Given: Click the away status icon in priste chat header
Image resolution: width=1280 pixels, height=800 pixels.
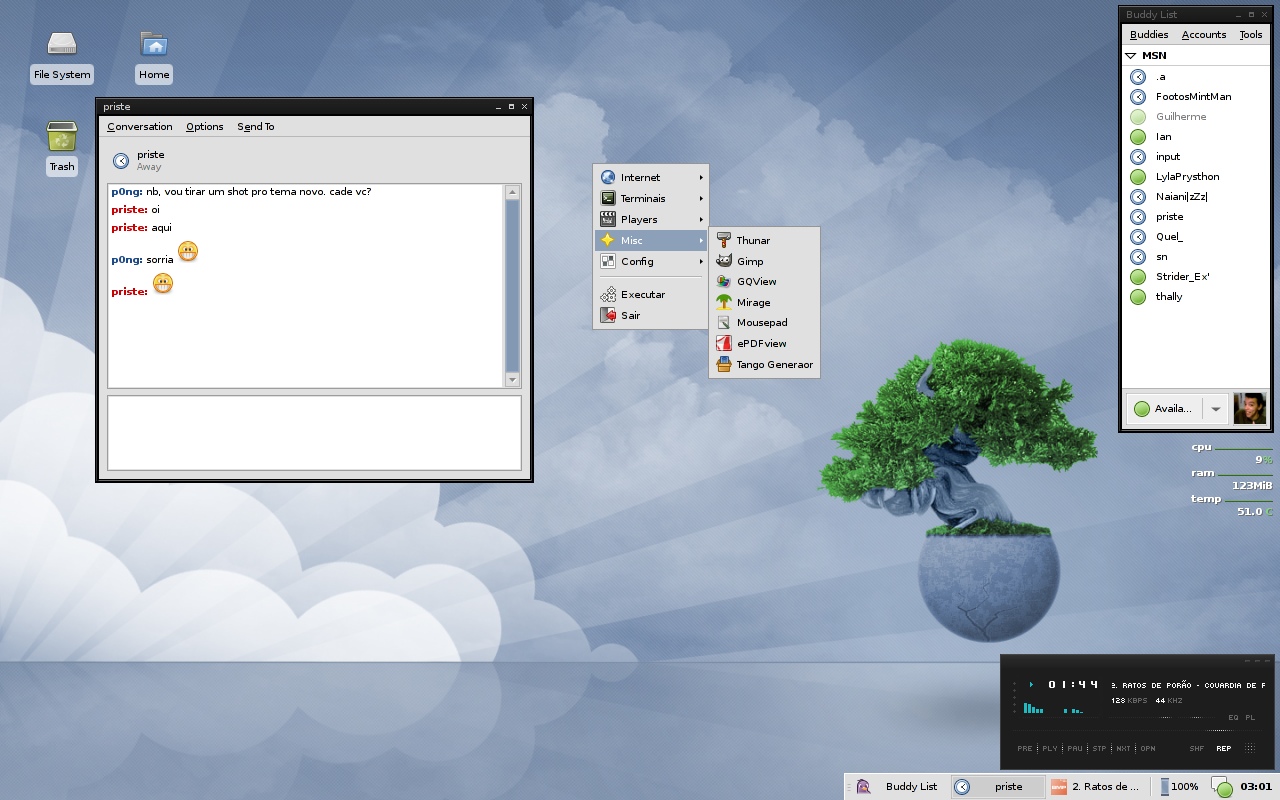Looking at the screenshot, I should click(121, 161).
